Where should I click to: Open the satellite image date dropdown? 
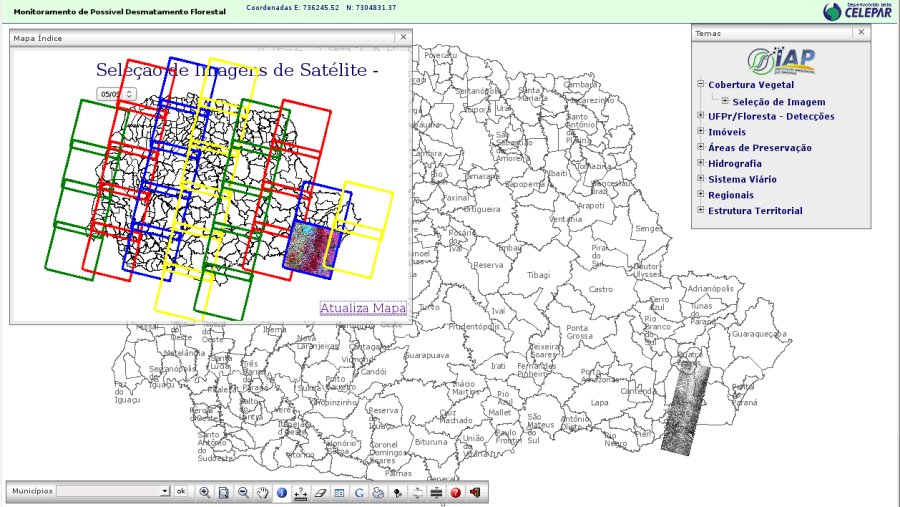click(x=116, y=93)
